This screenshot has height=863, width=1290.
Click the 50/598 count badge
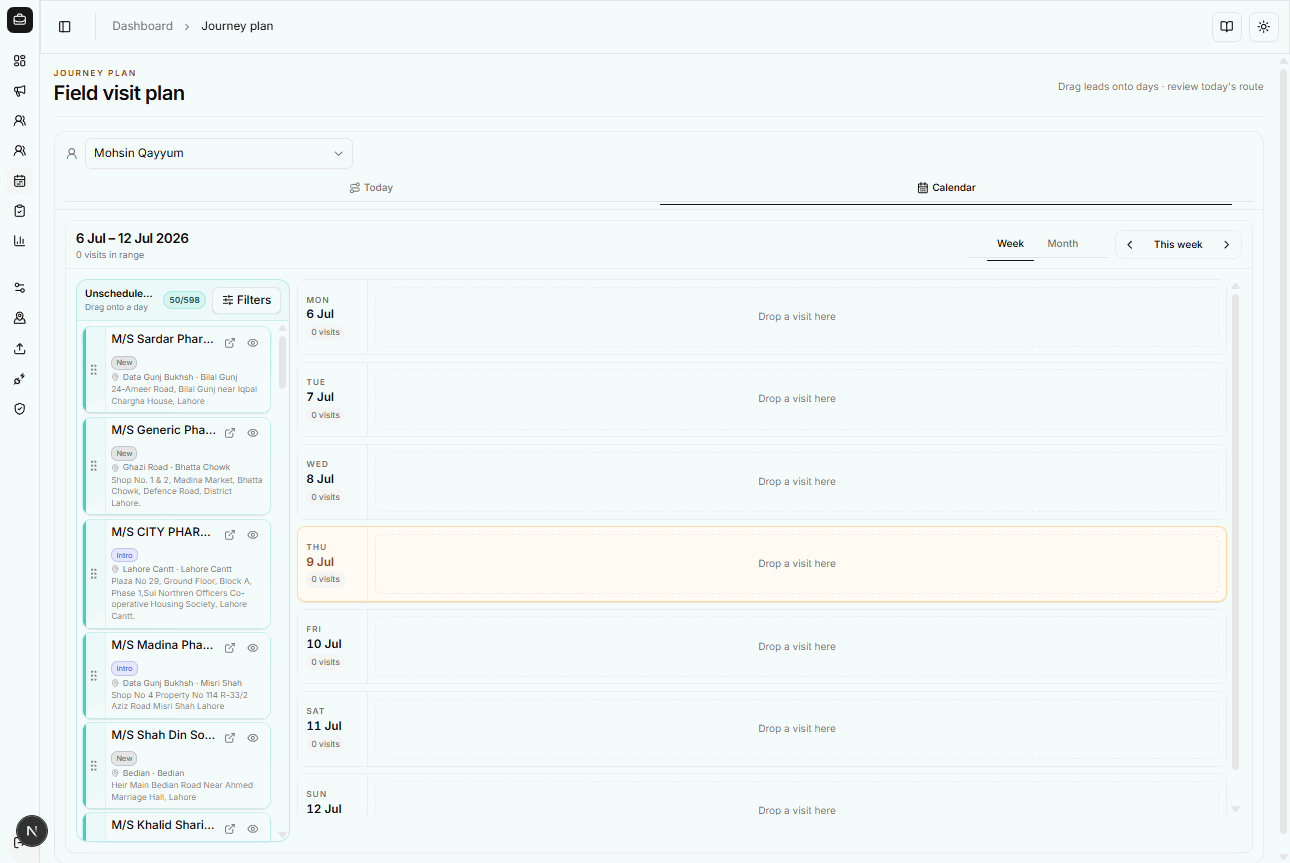[x=184, y=300]
